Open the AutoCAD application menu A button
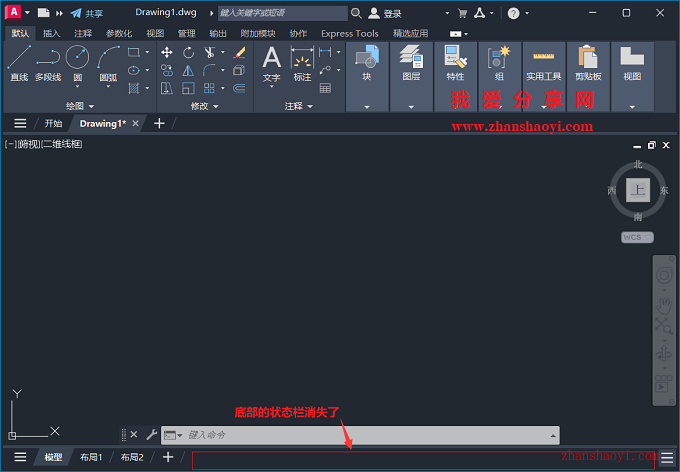 pos(13,12)
